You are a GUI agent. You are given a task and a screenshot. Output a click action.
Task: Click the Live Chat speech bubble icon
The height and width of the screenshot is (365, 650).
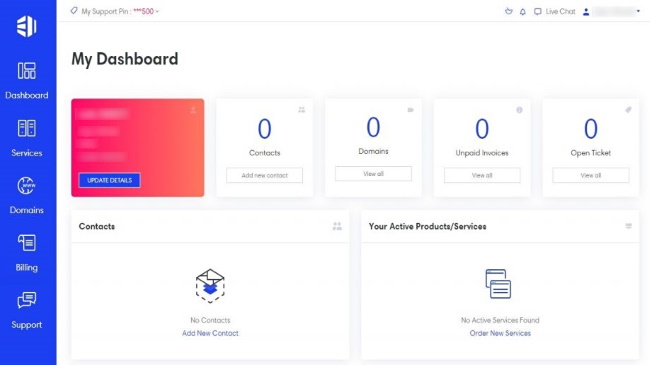coord(538,12)
